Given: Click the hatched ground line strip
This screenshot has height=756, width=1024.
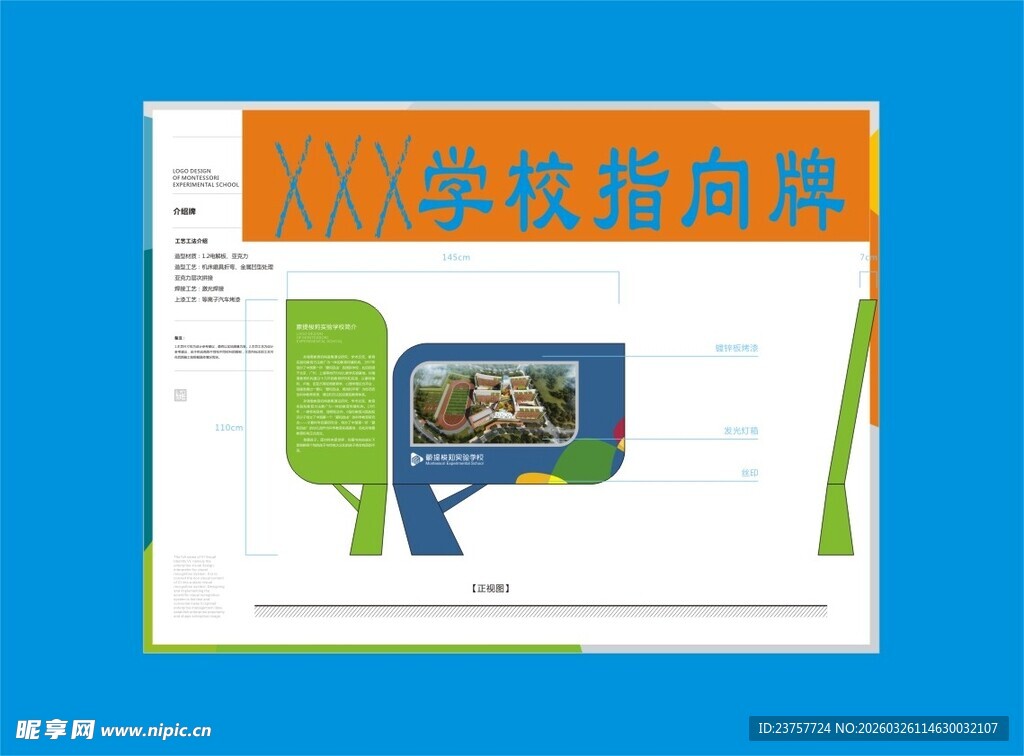Looking at the screenshot, I should pyautogui.click(x=540, y=610).
